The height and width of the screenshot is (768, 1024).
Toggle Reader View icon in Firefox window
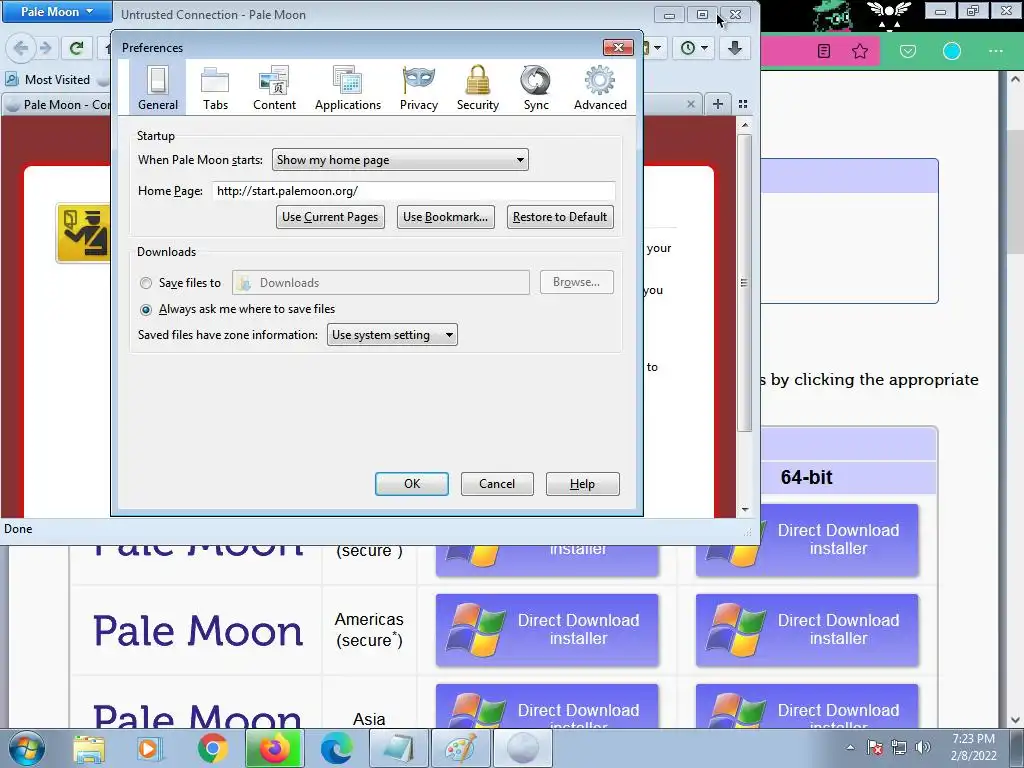click(824, 51)
